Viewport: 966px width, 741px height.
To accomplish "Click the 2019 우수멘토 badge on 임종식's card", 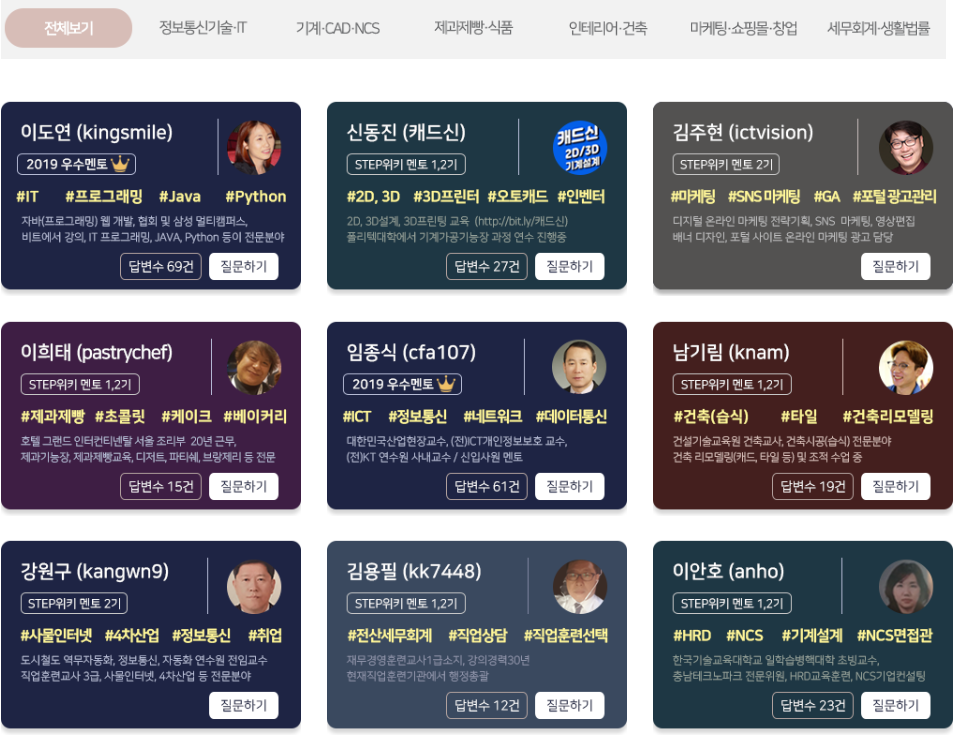I will click(x=402, y=384).
